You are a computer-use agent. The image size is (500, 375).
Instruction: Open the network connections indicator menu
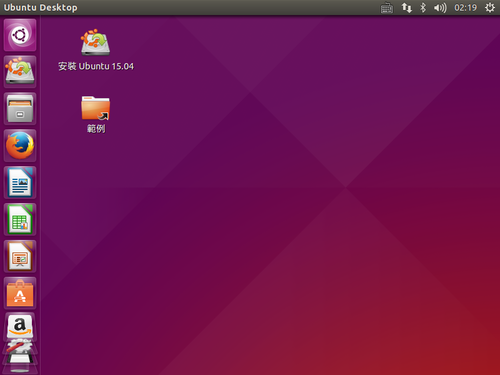pos(406,8)
